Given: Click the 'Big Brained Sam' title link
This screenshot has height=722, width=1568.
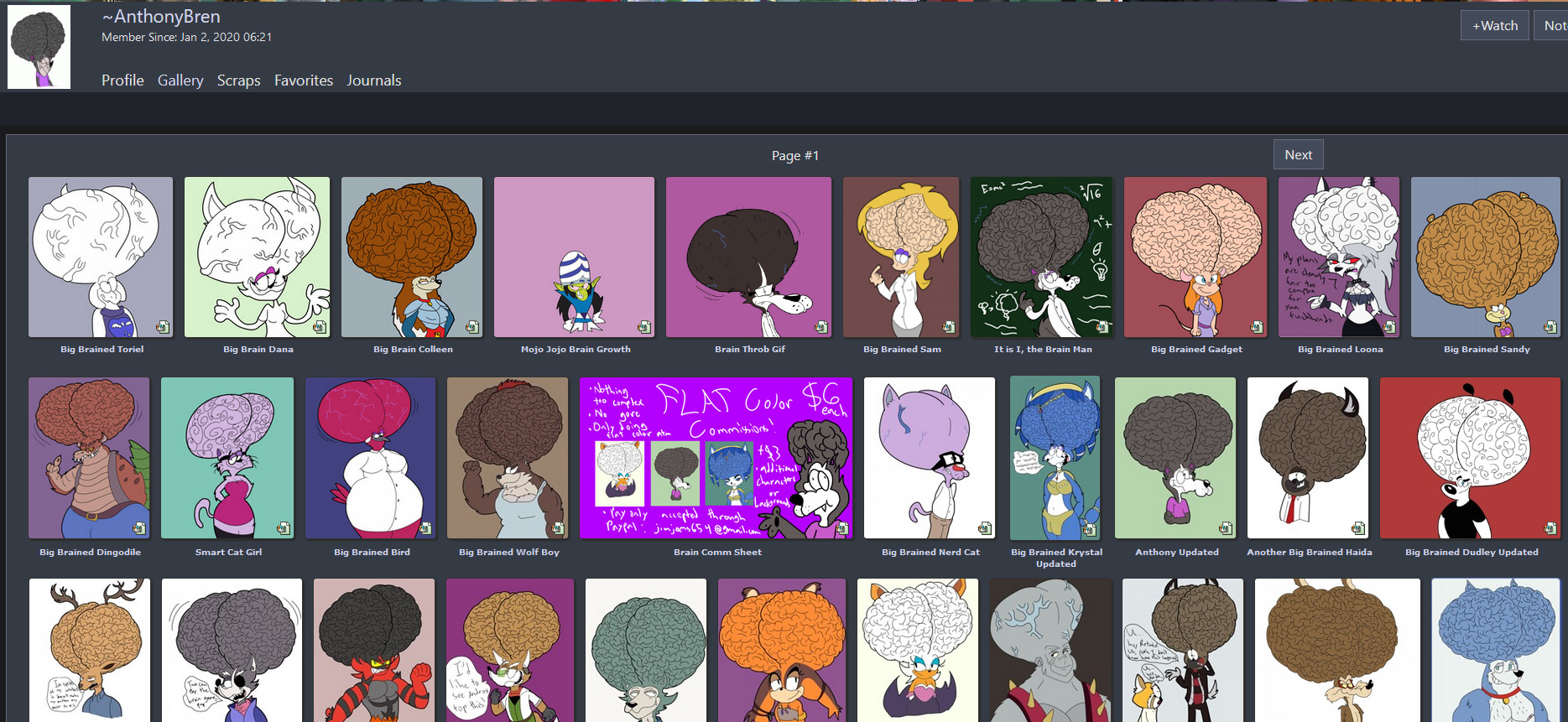Looking at the screenshot, I should coord(902,349).
